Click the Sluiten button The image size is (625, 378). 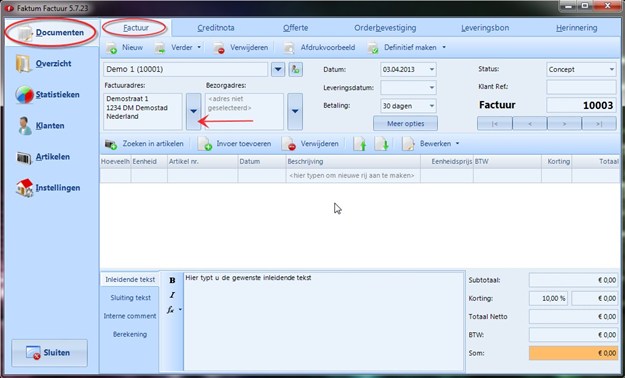pyautogui.click(x=49, y=353)
